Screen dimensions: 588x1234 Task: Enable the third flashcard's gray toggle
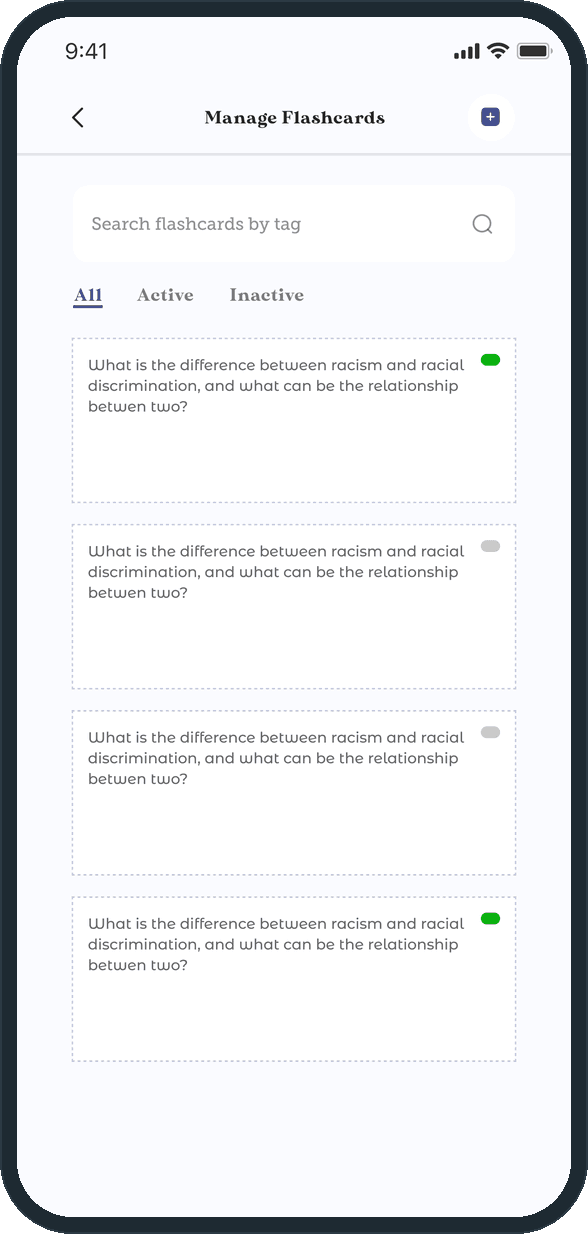click(490, 732)
